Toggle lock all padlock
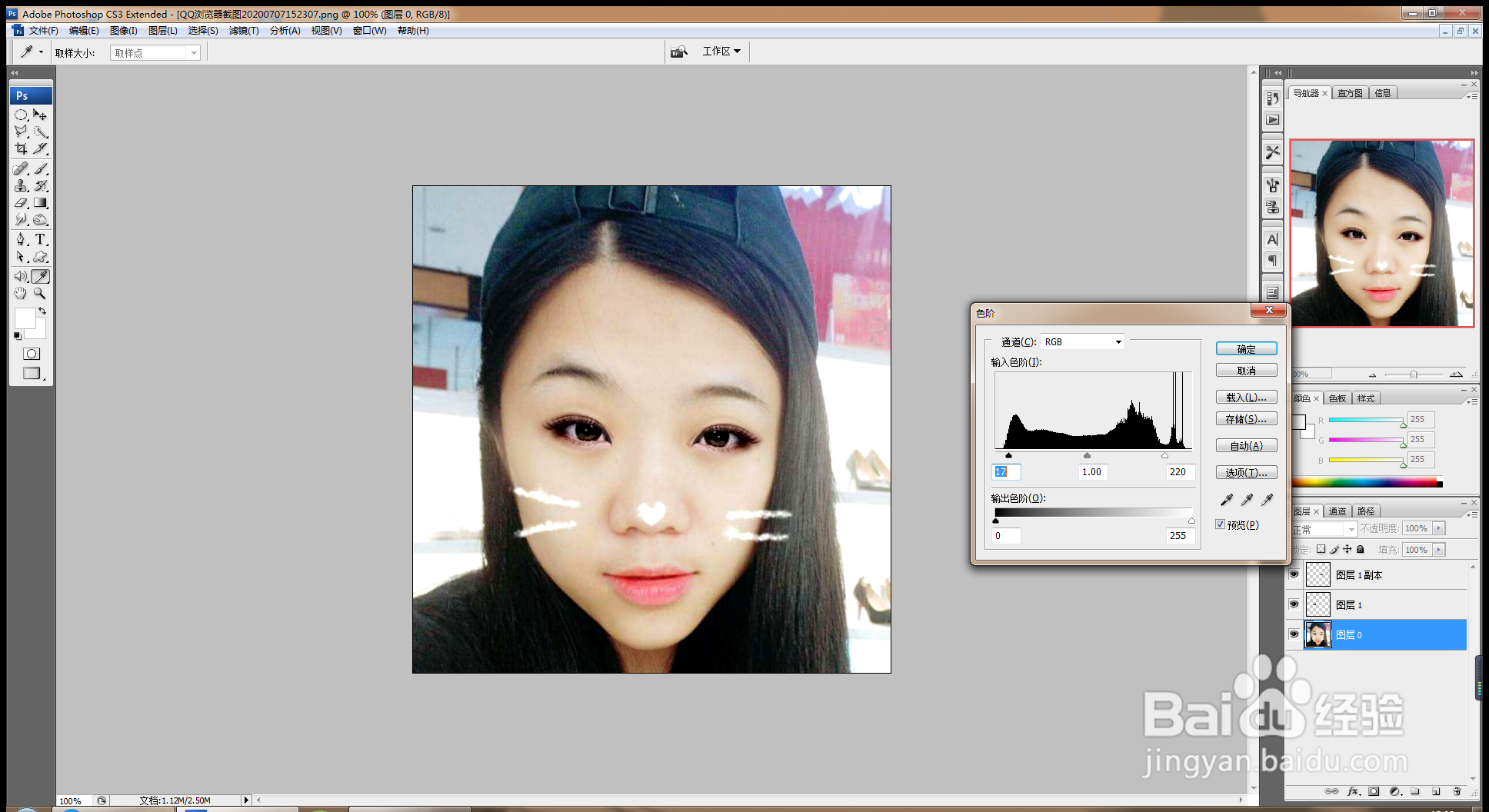The image size is (1489, 812). point(1360,549)
